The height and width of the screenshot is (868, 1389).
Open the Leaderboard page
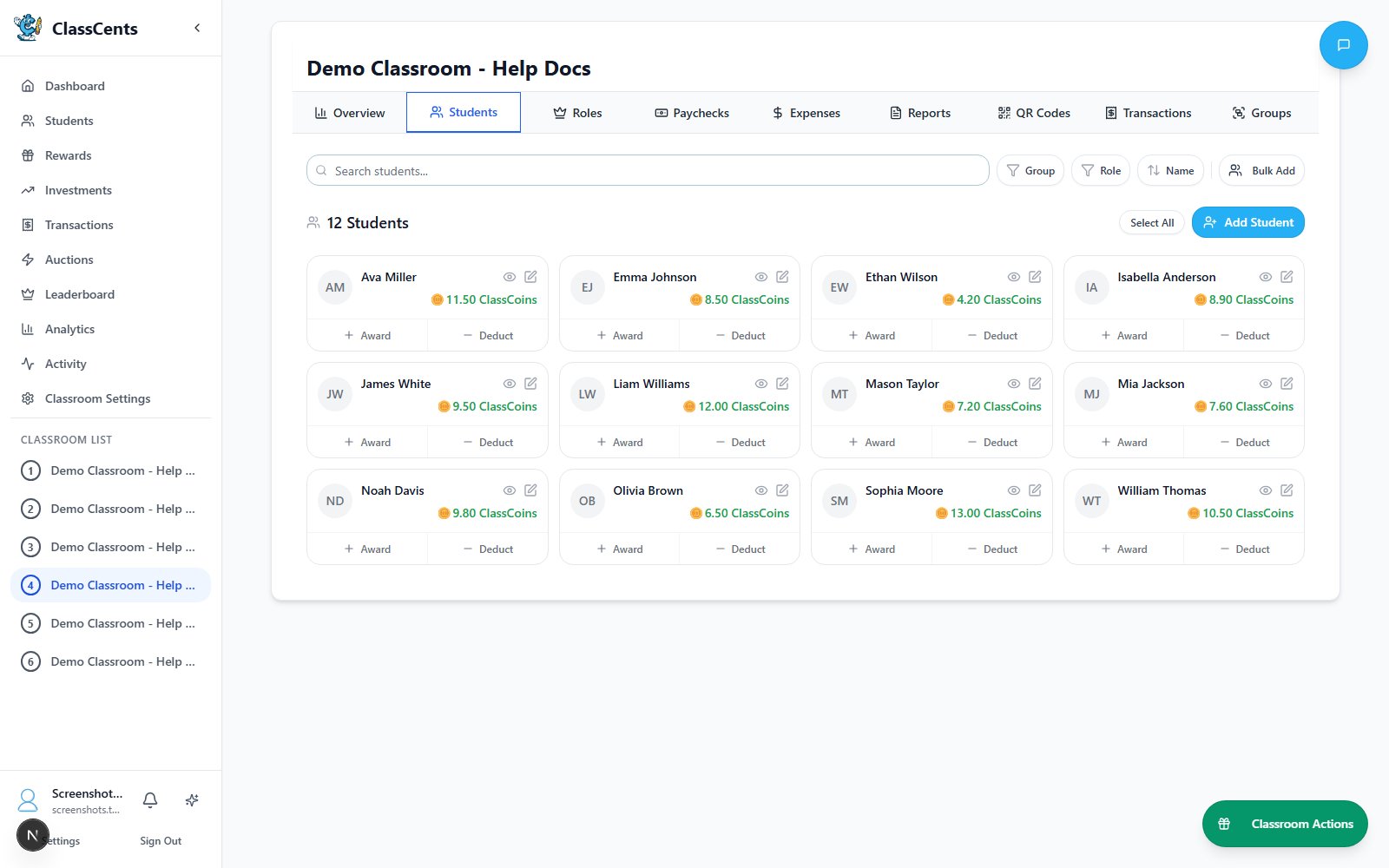(x=110, y=294)
